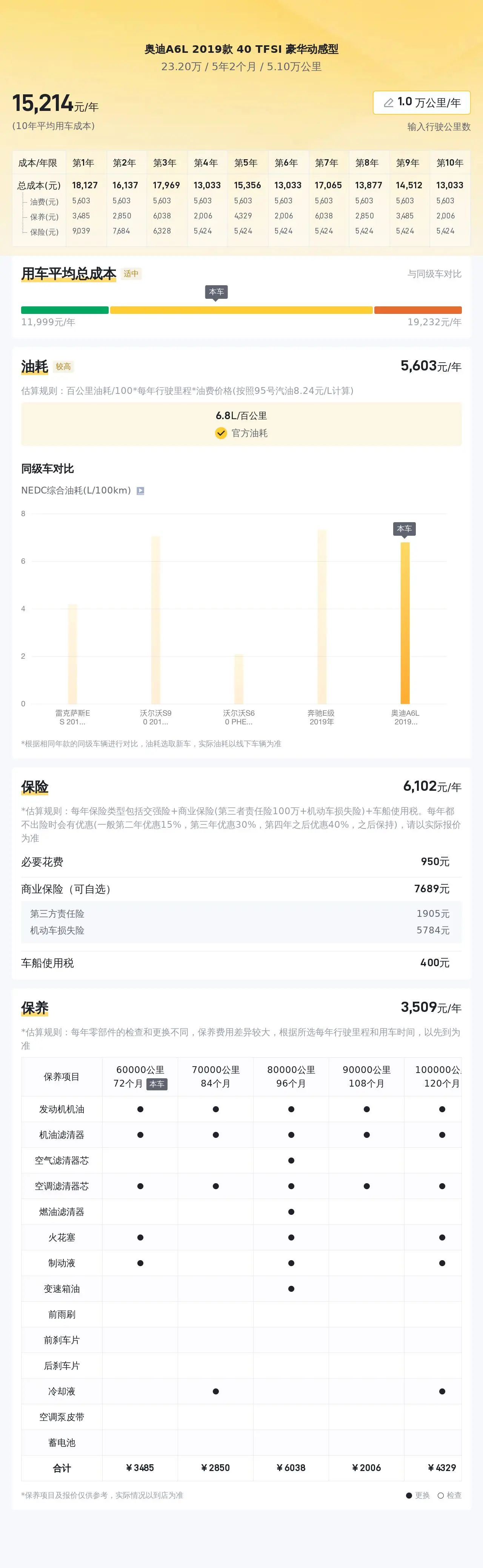This screenshot has width=483, height=1568.
Task: Click the edit pencil icon beside 1.0万公里/年
Action: click(388, 103)
